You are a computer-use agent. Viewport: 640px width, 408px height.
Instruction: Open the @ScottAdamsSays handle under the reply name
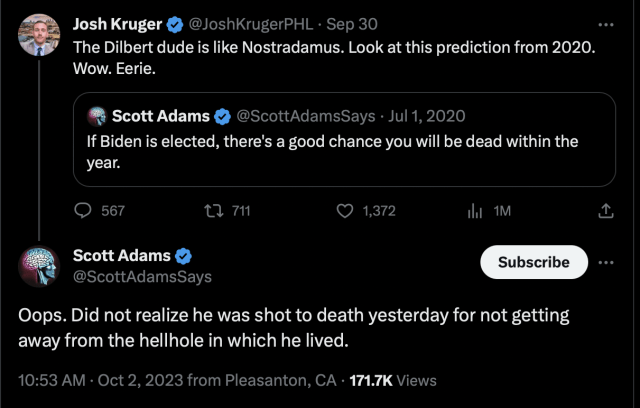pos(142,277)
